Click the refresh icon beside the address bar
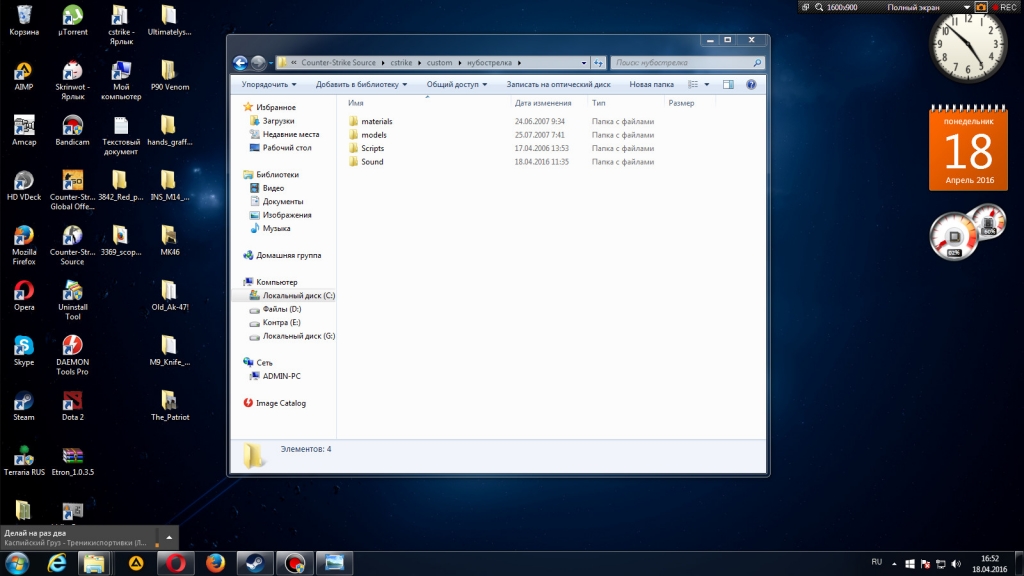This screenshot has width=1024, height=576. [x=597, y=63]
